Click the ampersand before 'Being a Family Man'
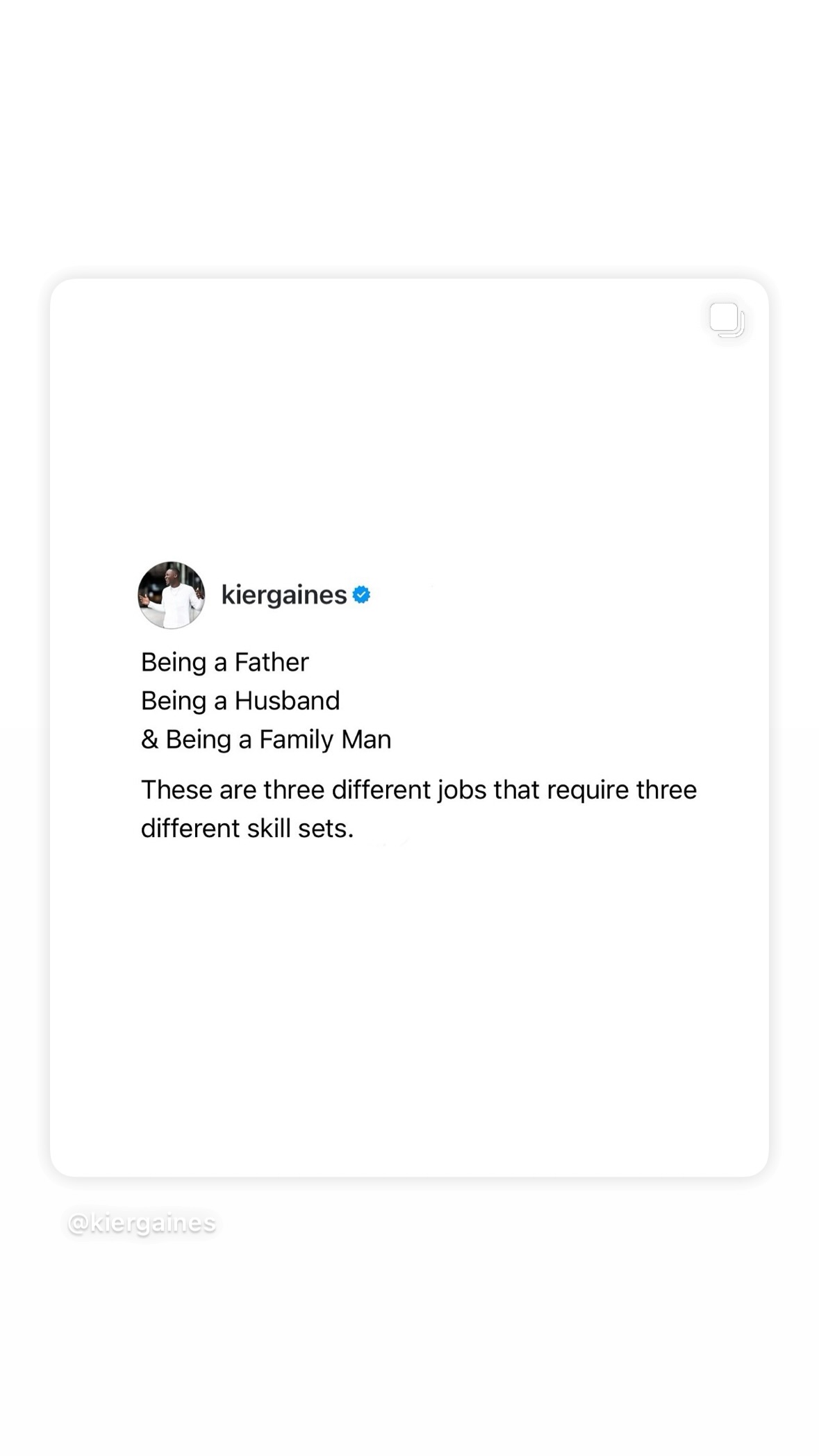This screenshot has width=819, height=1456. (149, 739)
